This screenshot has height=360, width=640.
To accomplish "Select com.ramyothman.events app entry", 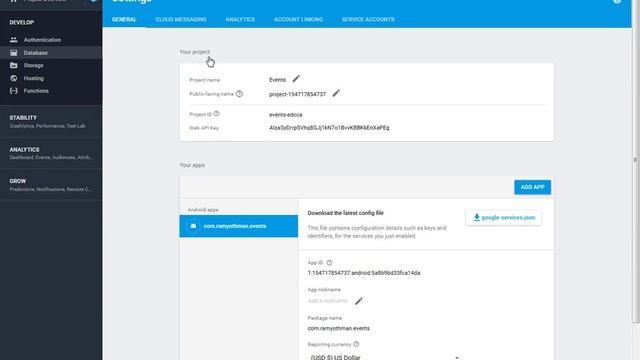I will click(x=239, y=226).
